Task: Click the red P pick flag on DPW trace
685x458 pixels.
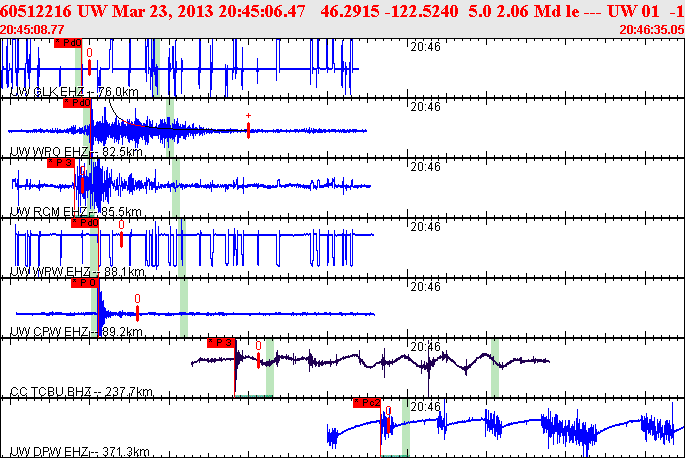Action: coord(367,403)
